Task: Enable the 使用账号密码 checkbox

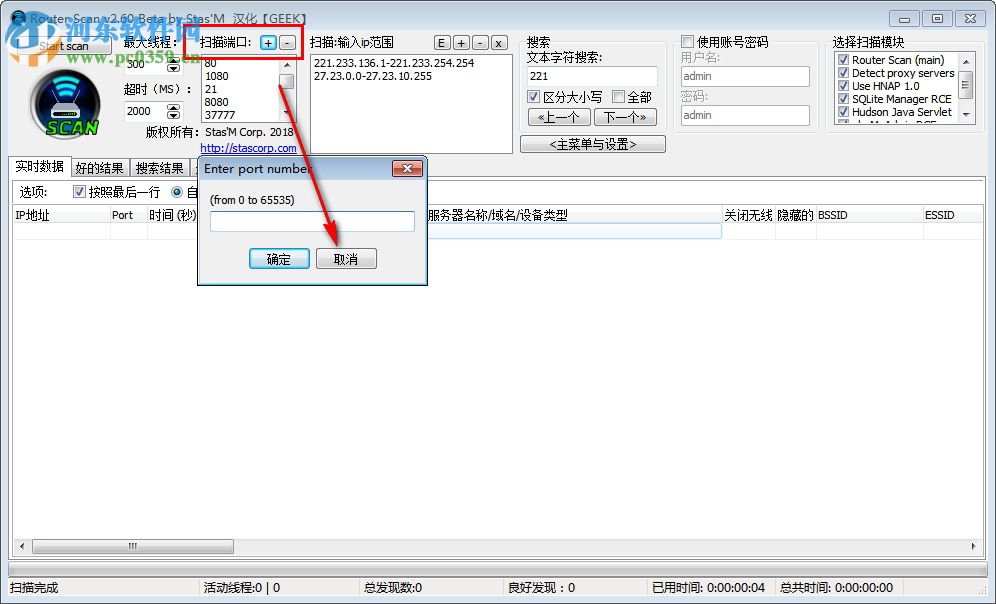Action: pos(687,40)
